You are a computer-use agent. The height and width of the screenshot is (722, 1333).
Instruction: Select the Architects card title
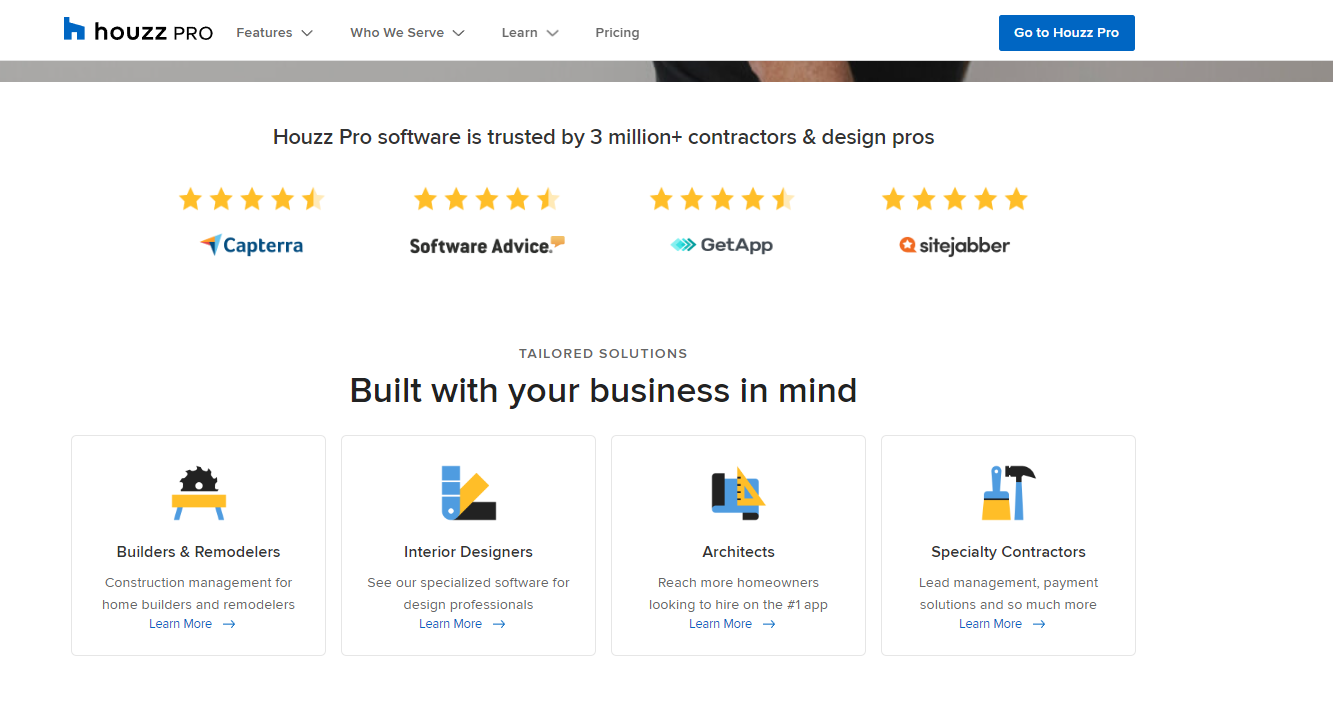[738, 552]
